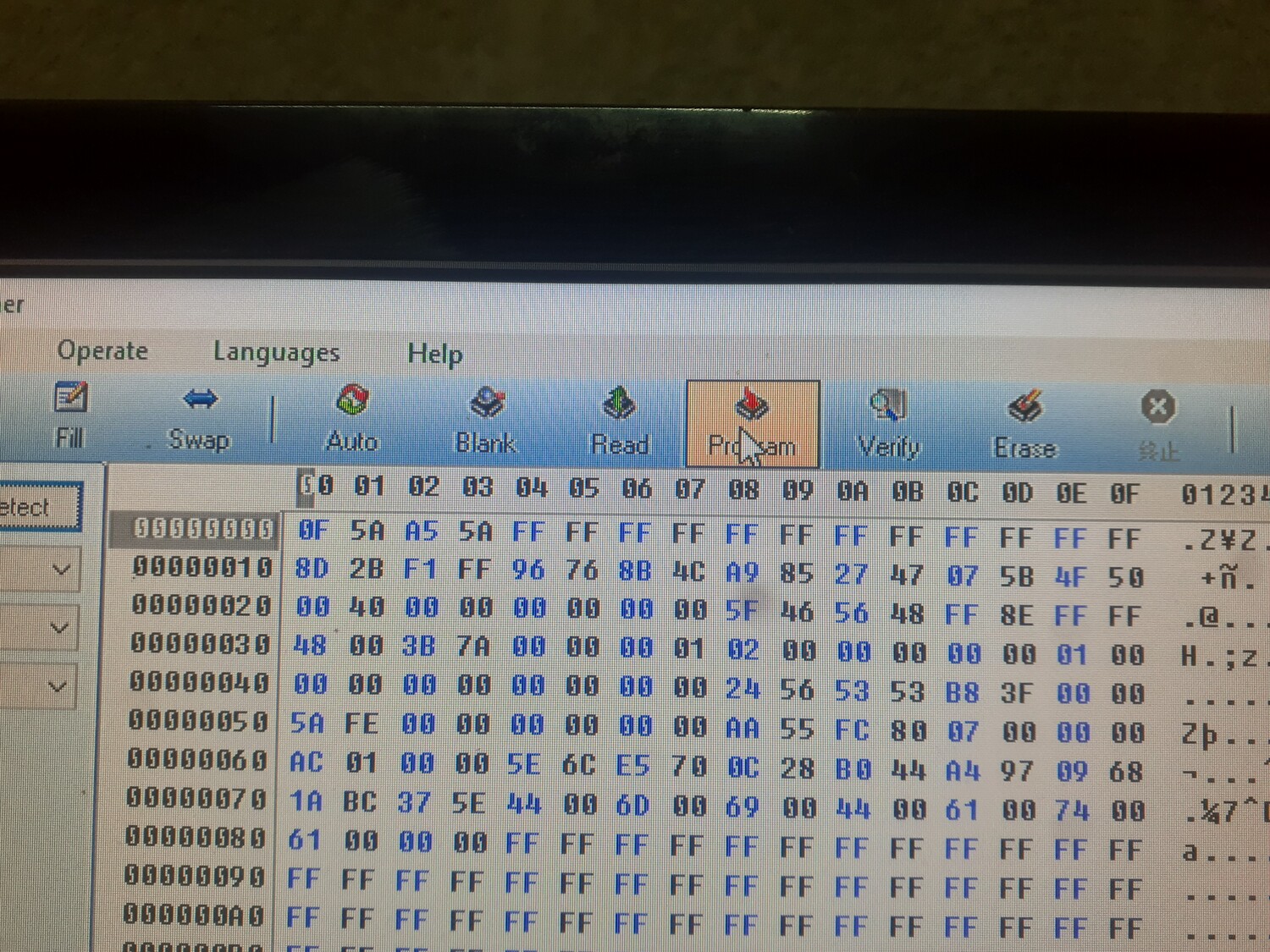
Task: Expand the first dropdown below Detect
Action: [61, 570]
